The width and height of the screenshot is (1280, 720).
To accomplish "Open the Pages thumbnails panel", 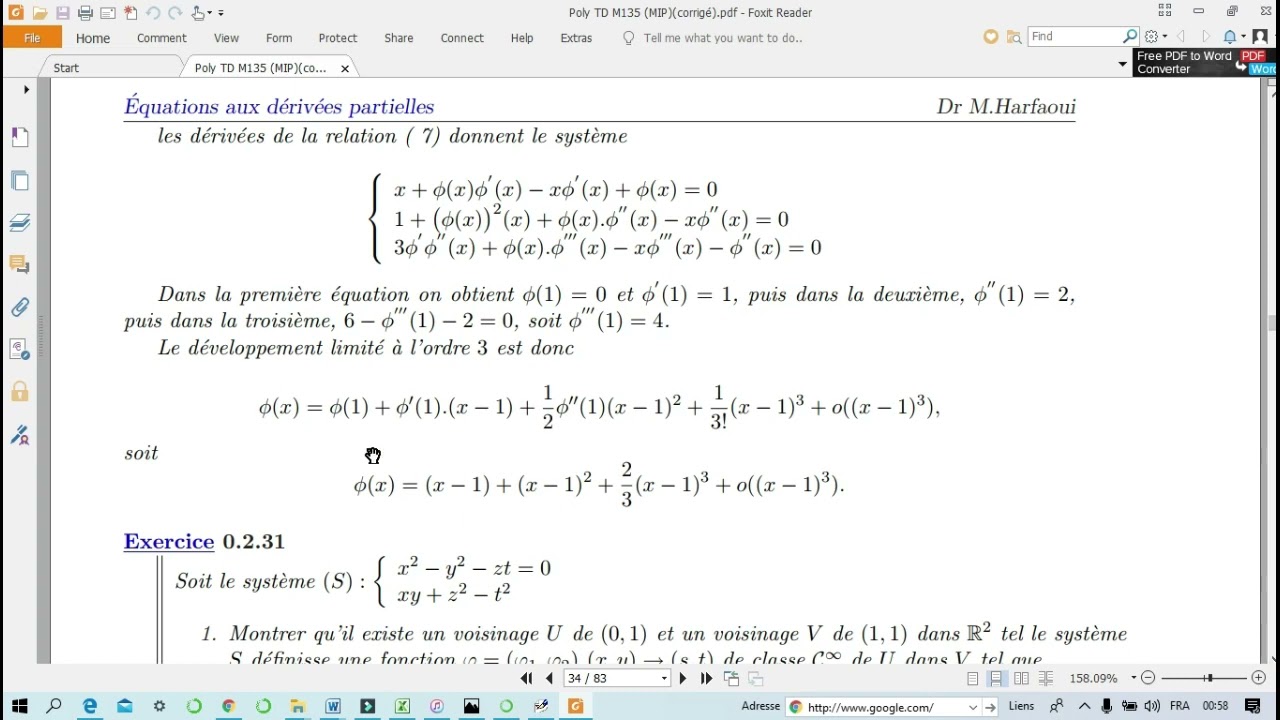I will tap(20, 180).
